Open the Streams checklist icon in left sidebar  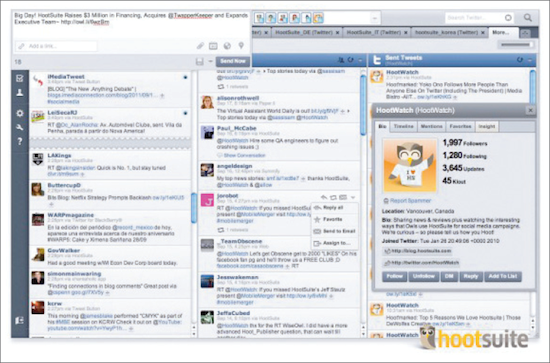20,78
